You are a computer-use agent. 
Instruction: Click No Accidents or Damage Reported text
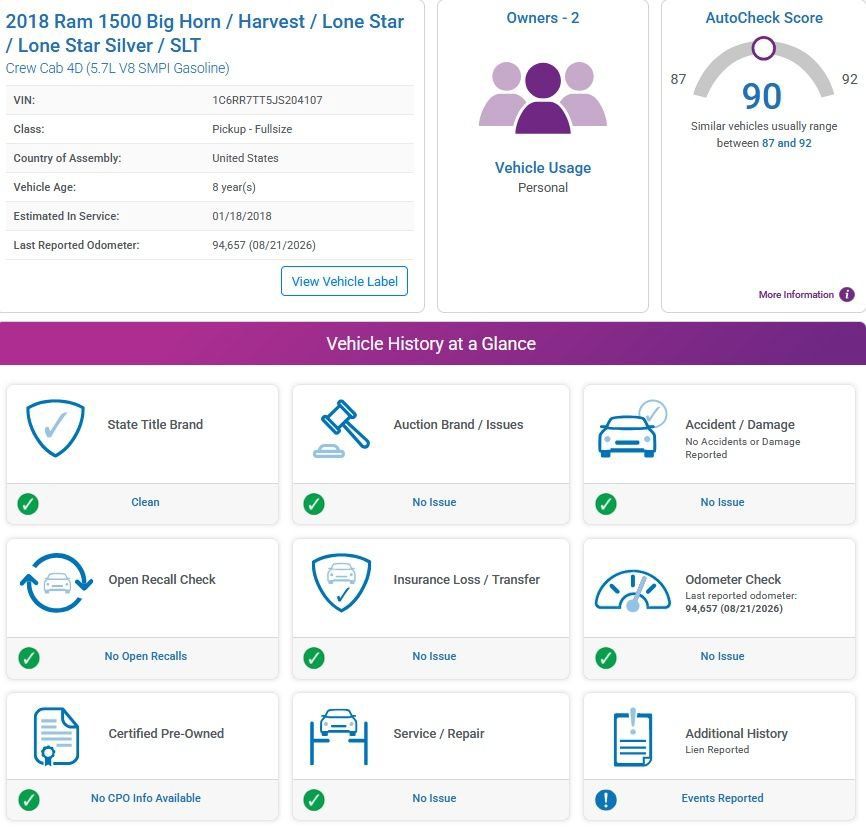(742, 448)
